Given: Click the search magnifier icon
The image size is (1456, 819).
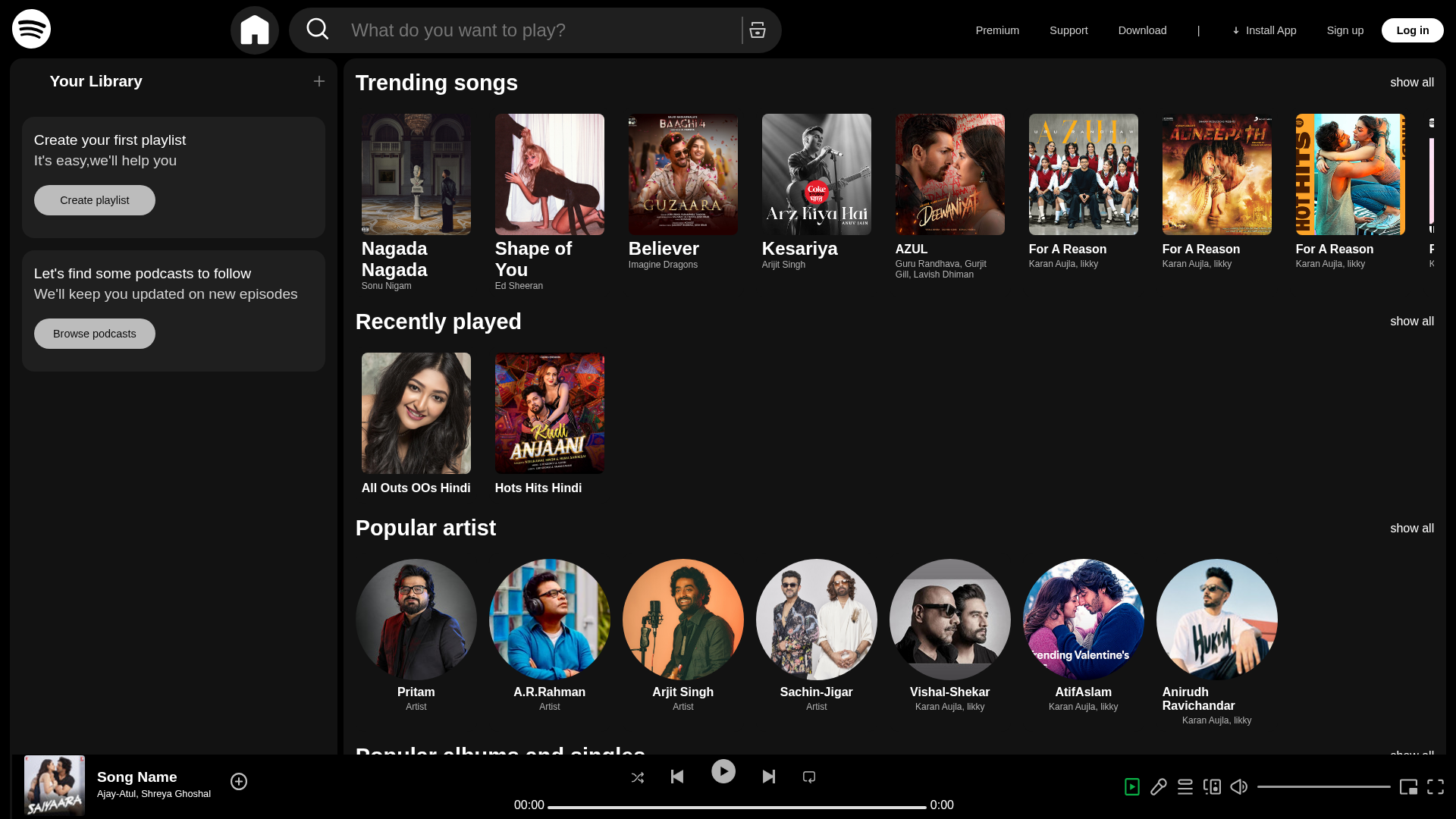Looking at the screenshot, I should pos(318,30).
